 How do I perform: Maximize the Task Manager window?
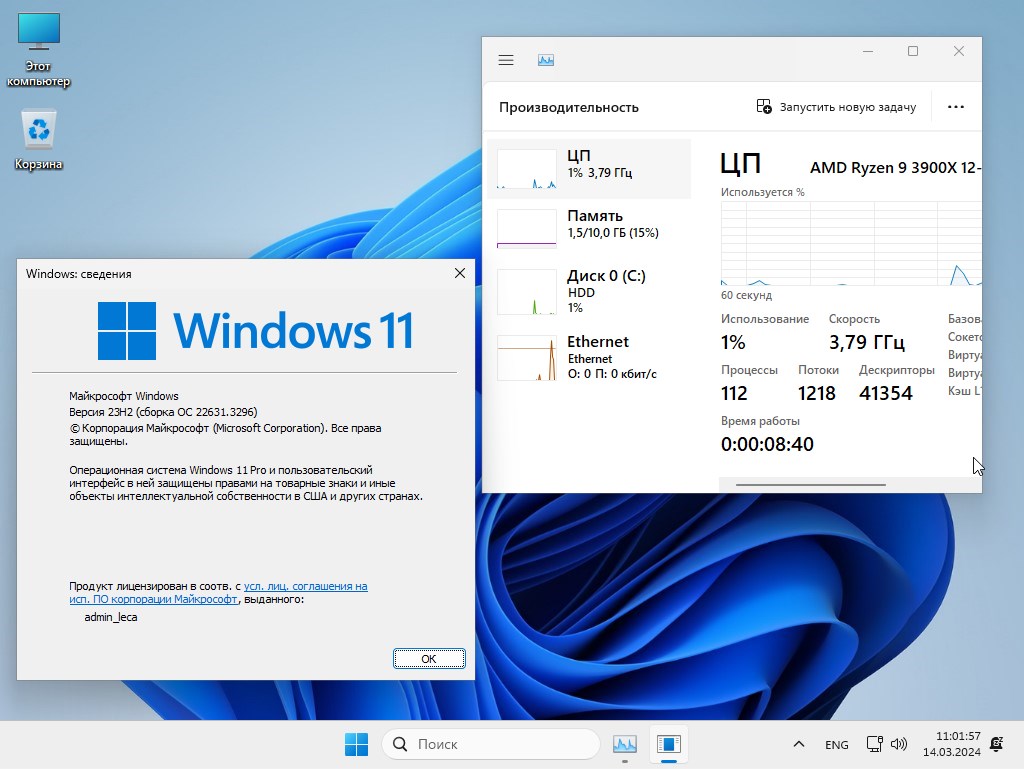coord(913,51)
